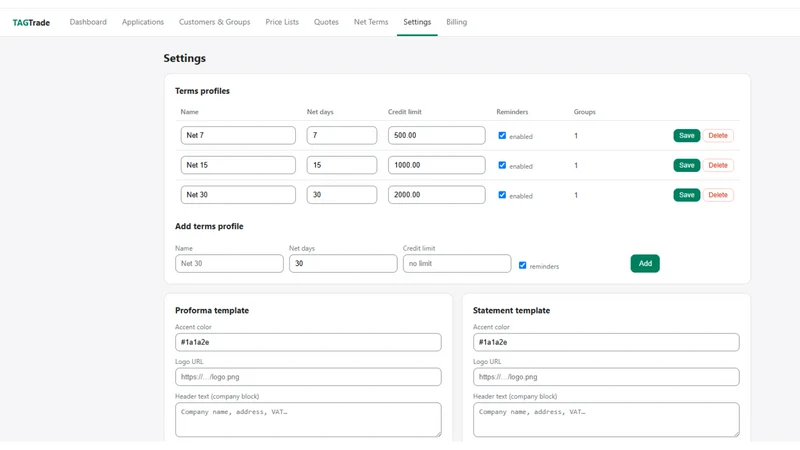Edit the Net 7 name field
The image size is (800, 450).
coord(238,135)
